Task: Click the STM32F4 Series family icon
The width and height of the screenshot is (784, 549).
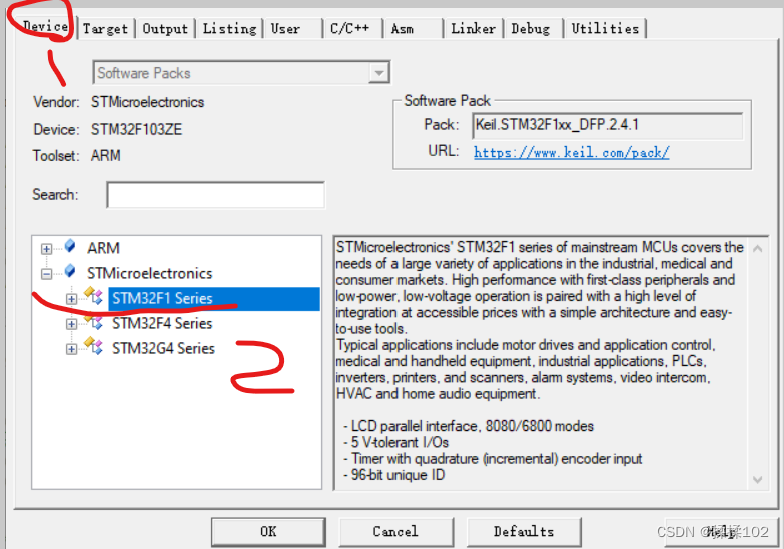Action: pos(94,321)
